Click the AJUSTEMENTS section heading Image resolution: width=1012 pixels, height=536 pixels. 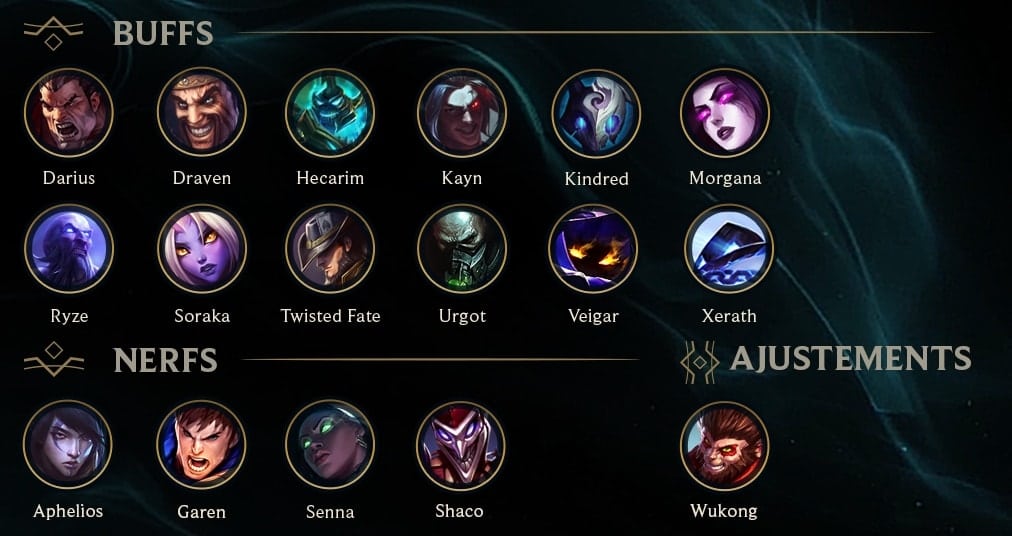[850, 358]
